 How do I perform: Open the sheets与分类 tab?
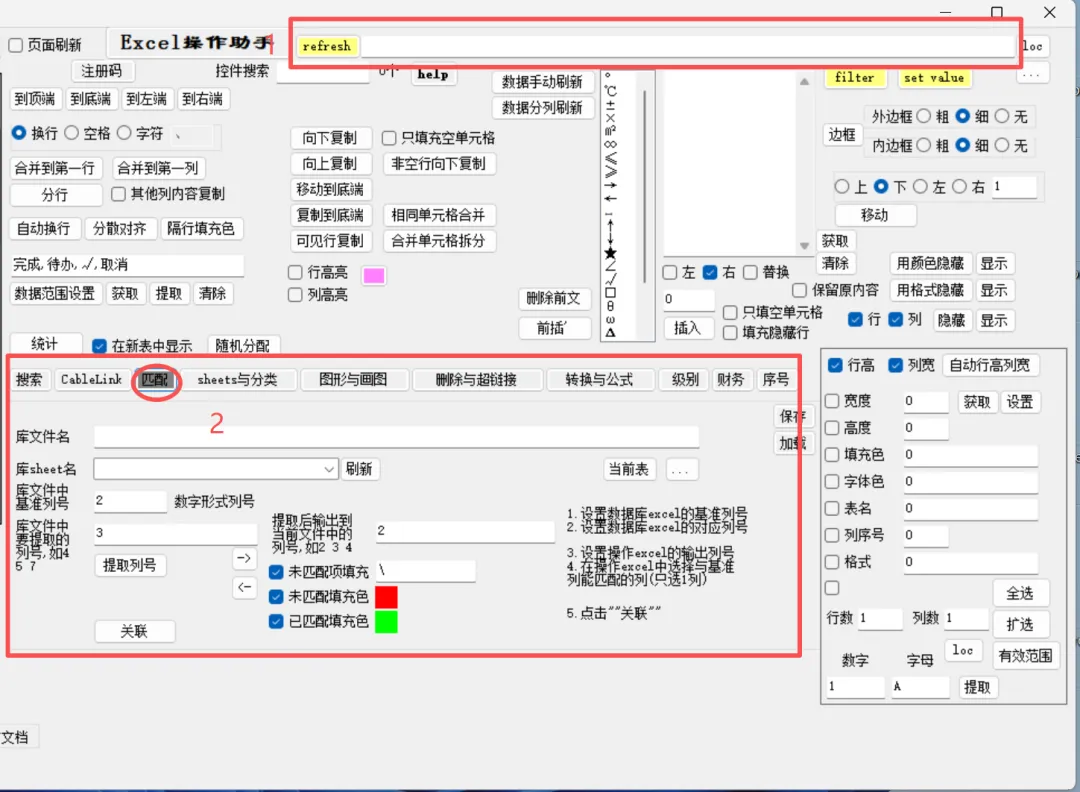click(x=238, y=379)
